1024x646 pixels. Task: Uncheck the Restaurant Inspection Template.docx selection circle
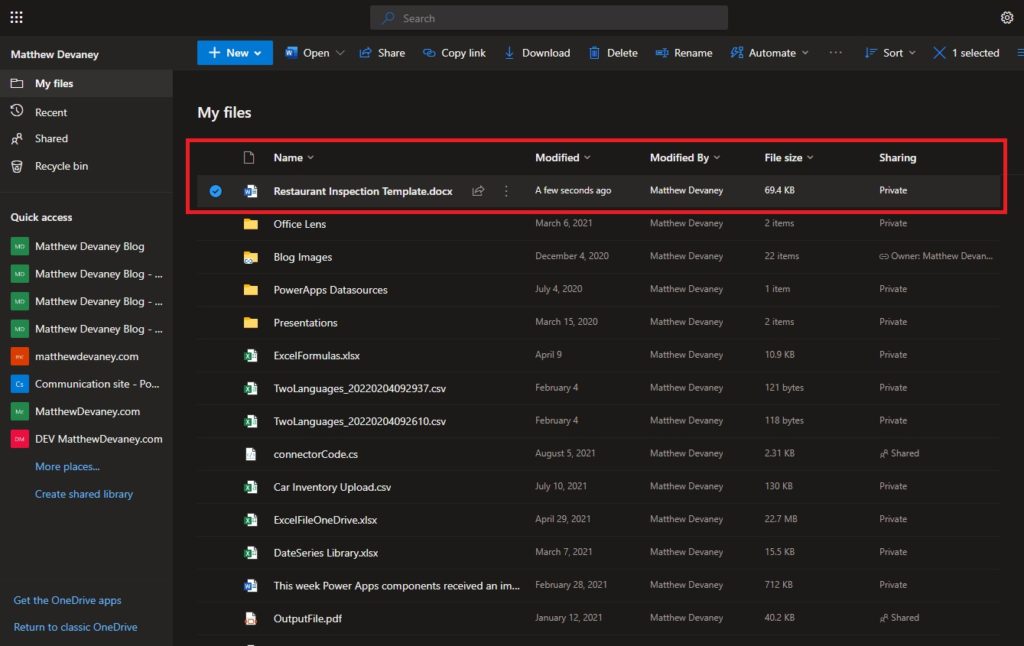point(216,191)
